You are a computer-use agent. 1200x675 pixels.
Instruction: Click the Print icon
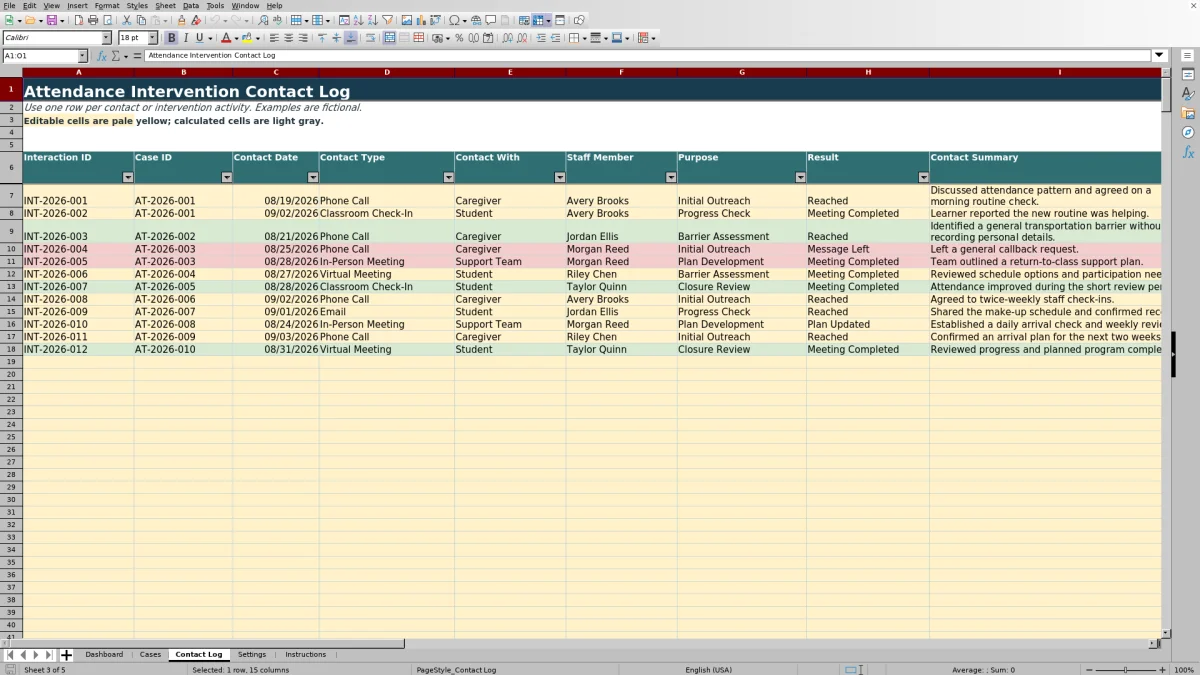(92, 20)
